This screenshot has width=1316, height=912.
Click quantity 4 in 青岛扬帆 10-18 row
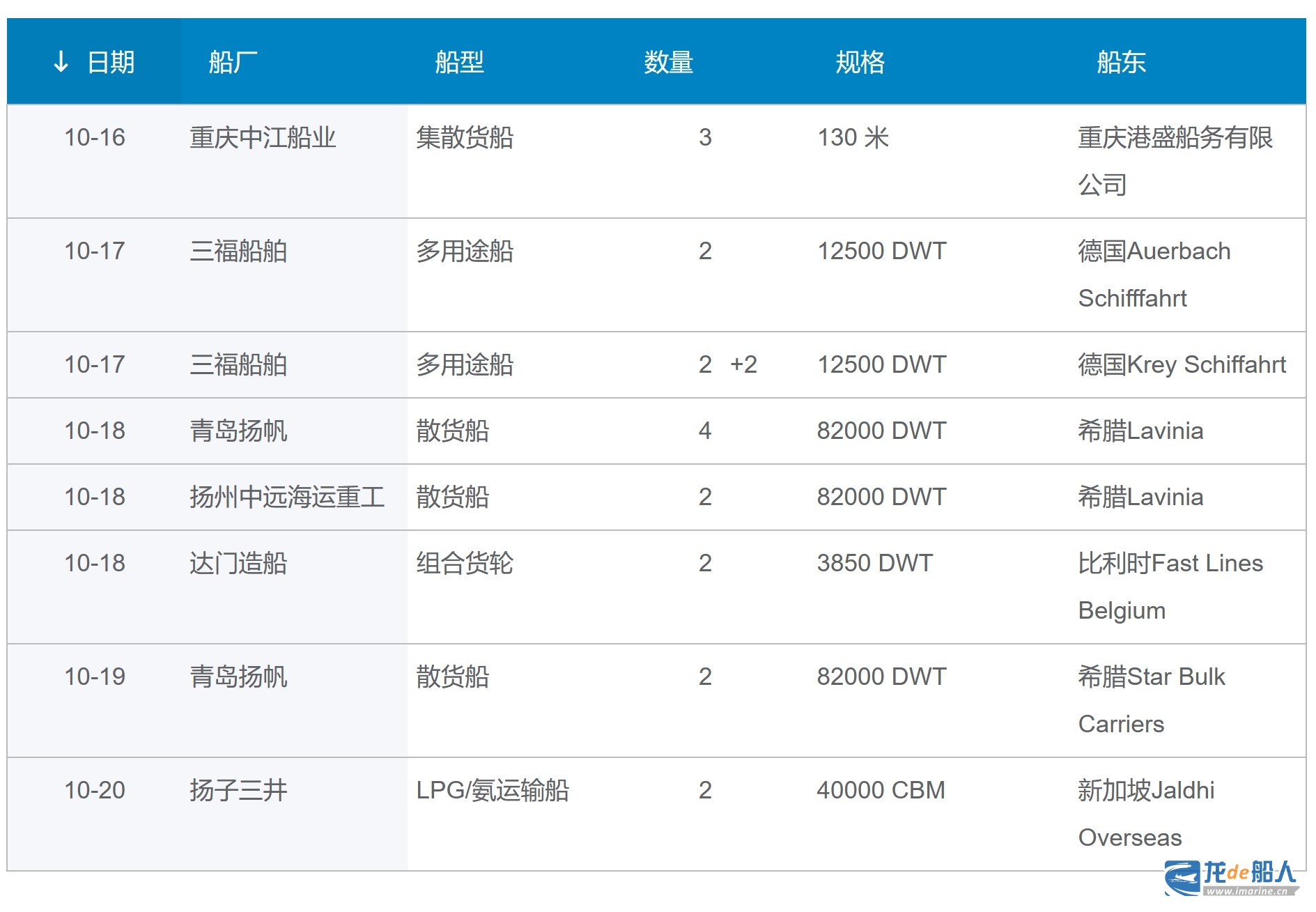tap(705, 431)
